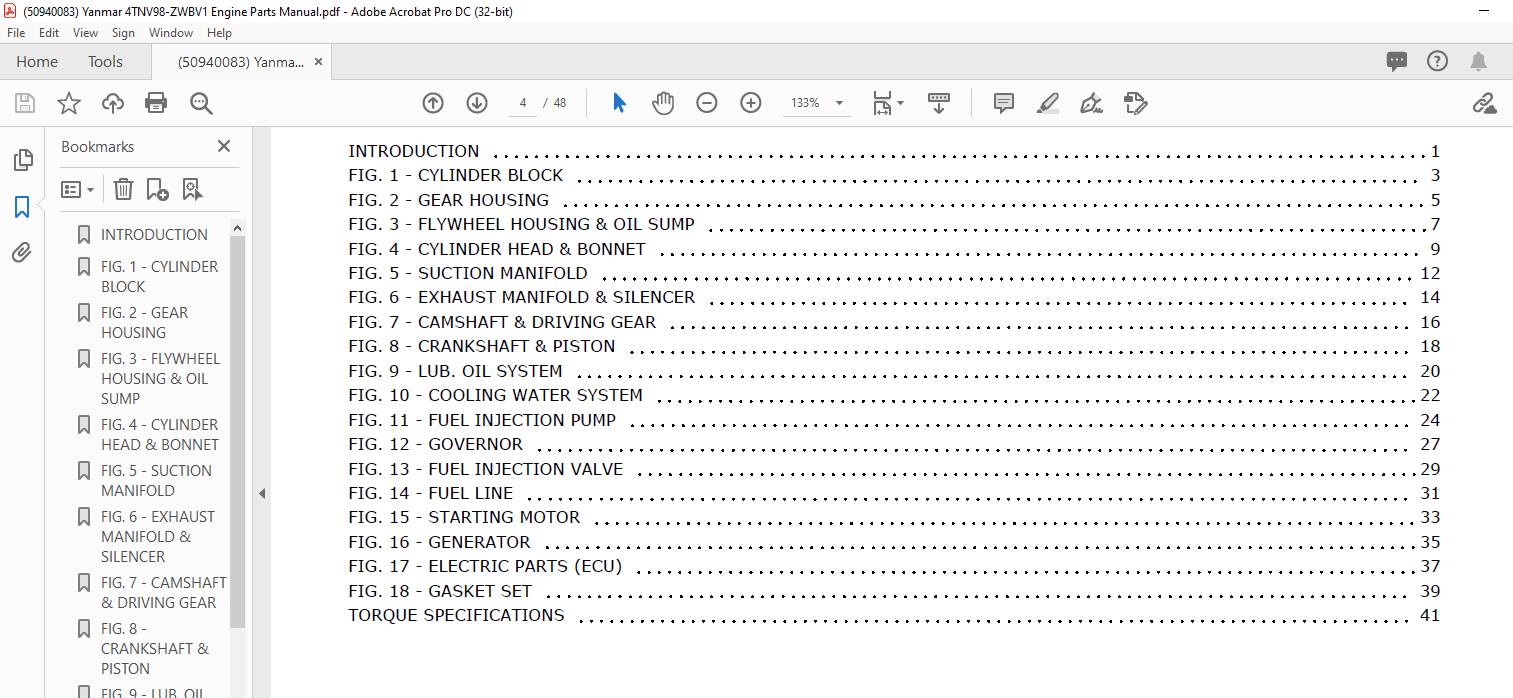Open the Help question mark
Viewport: 1513px width, 698px height.
point(1437,62)
